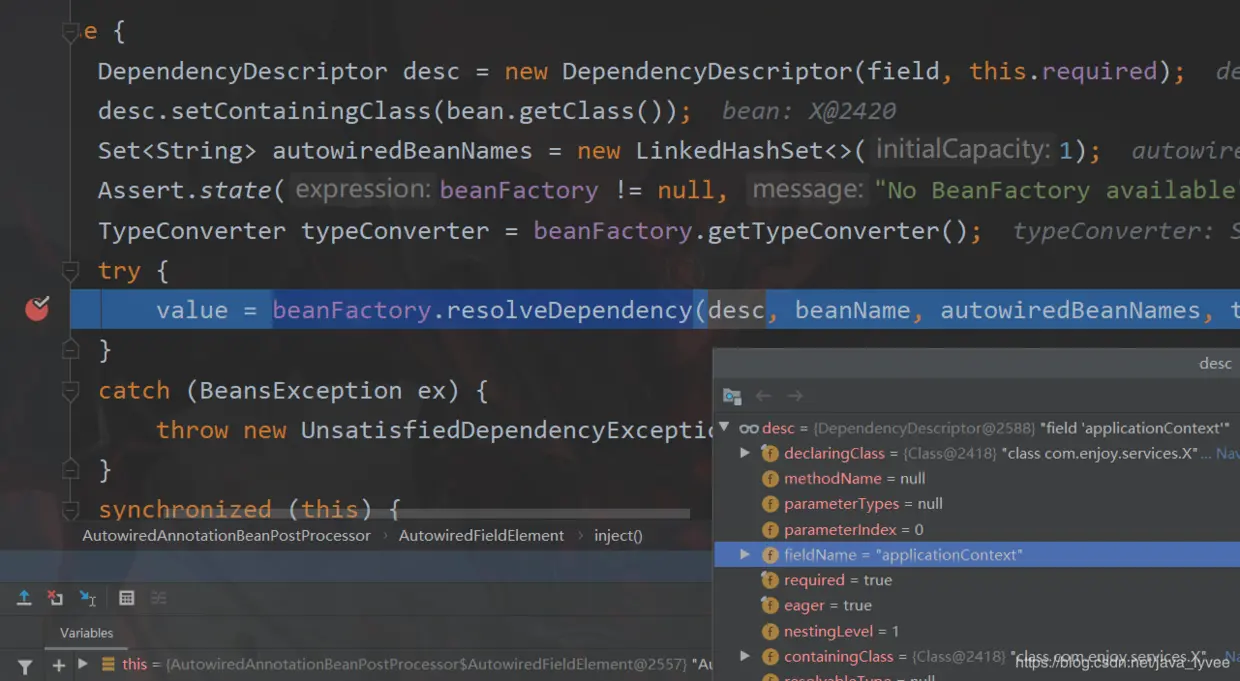Image resolution: width=1240 pixels, height=681 pixels.
Task: Click the field icon of declaringClass
Action: [770, 453]
